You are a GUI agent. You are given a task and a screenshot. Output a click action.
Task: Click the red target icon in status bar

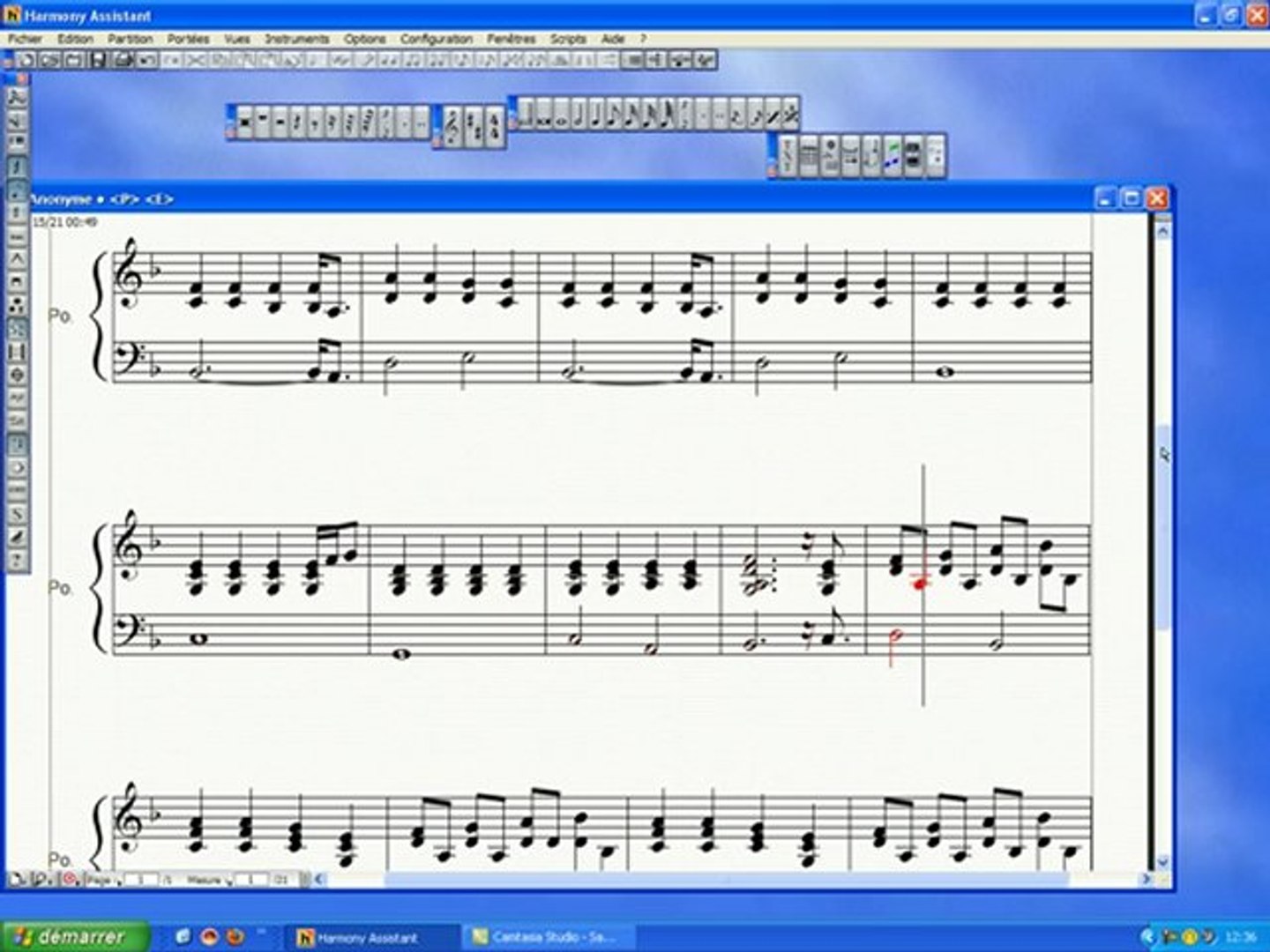point(70,879)
